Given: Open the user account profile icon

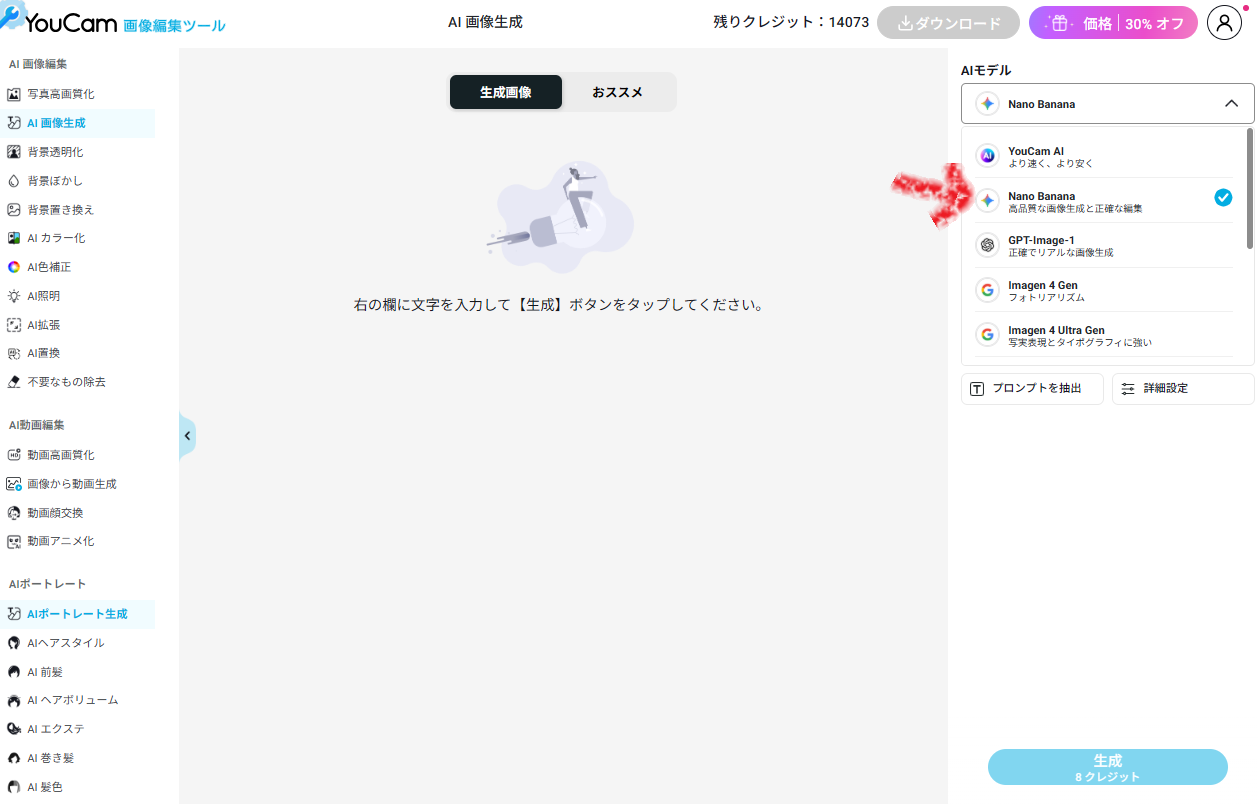Looking at the screenshot, I should coord(1224,23).
